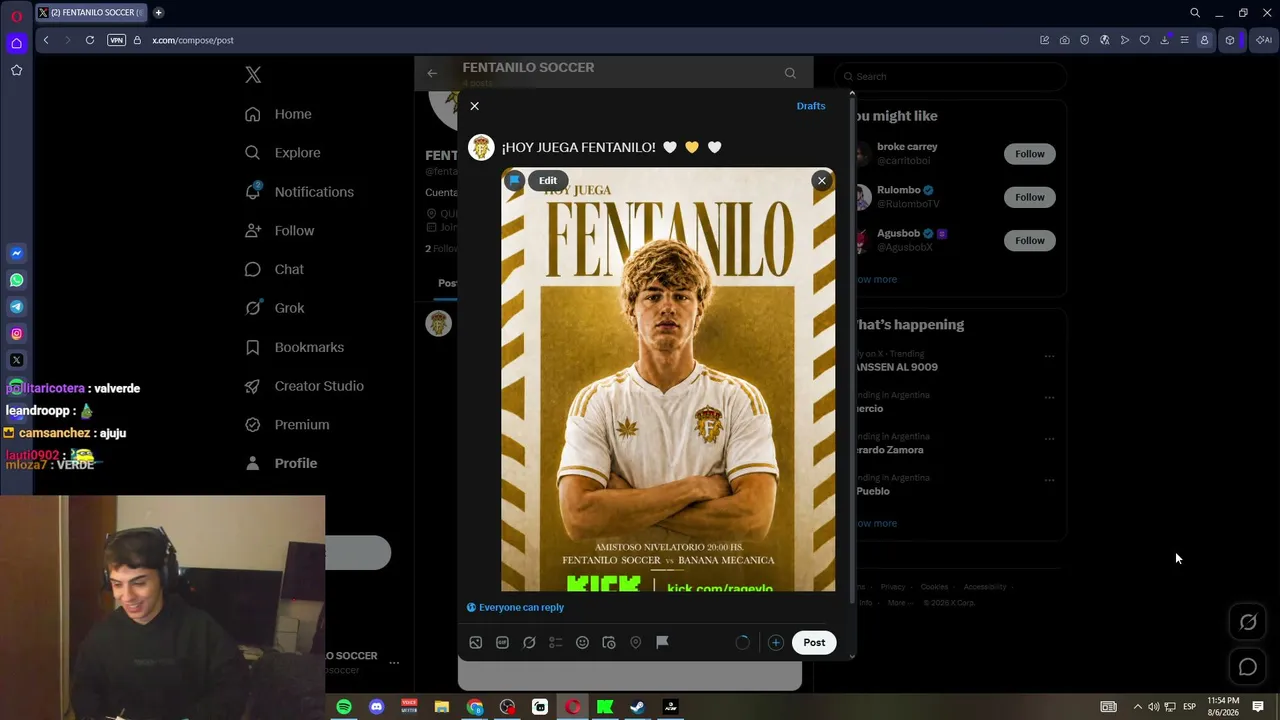
Task: Go back with the browser back arrow
Action: click(46, 40)
